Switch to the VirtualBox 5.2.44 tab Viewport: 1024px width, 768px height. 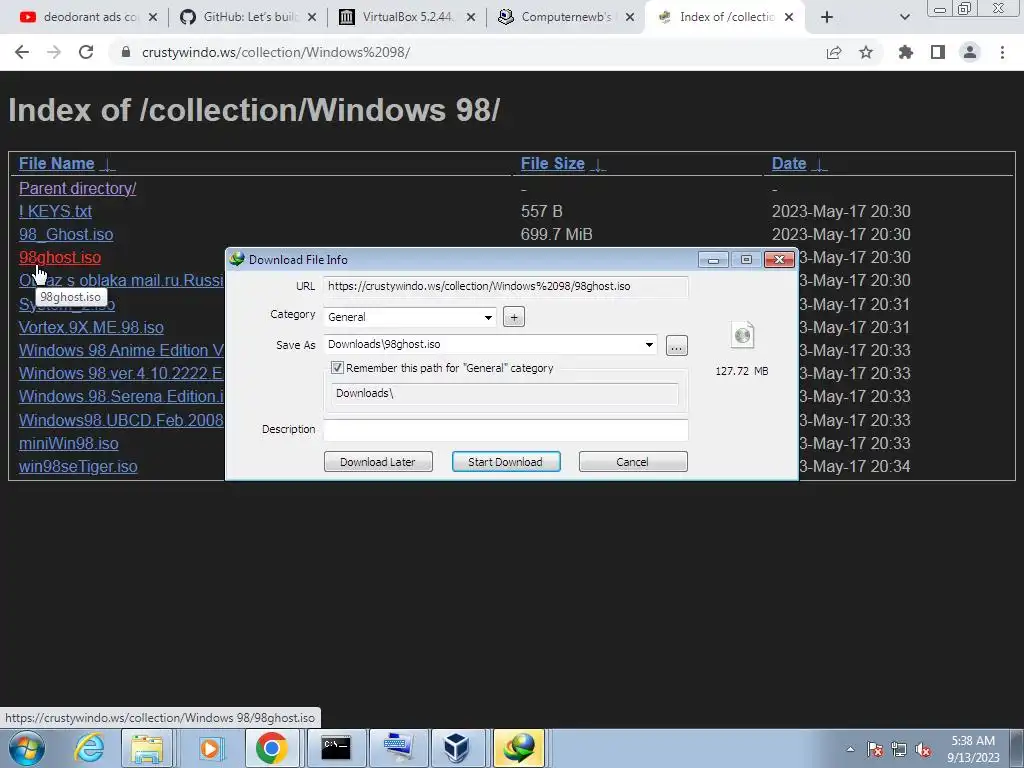406,17
